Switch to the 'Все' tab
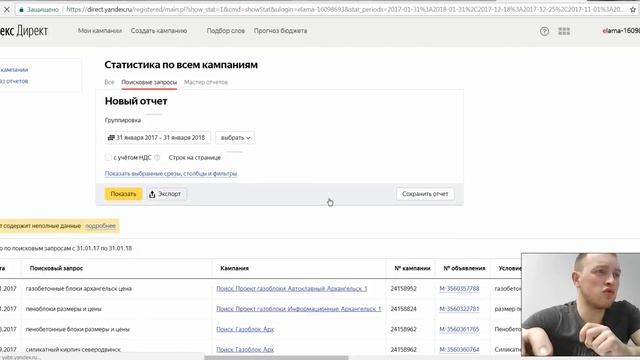This screenshot has width=640, height=360. (109, 82)
